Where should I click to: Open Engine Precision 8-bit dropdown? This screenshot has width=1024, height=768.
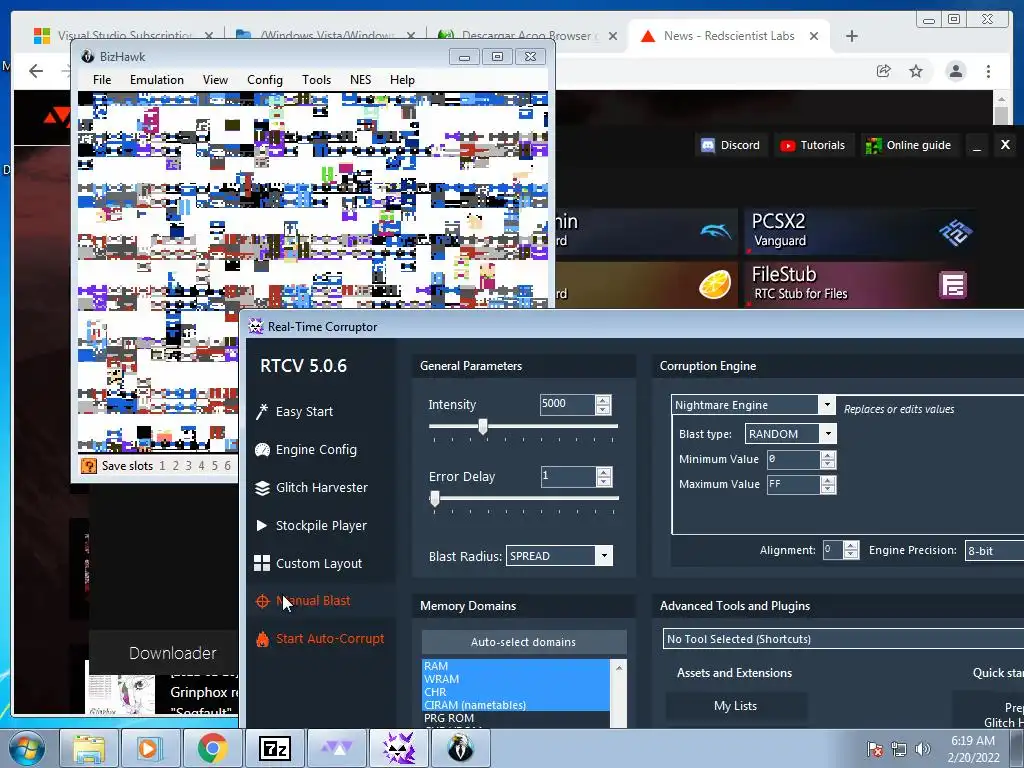pyautogui.click(x=994, y=551)
